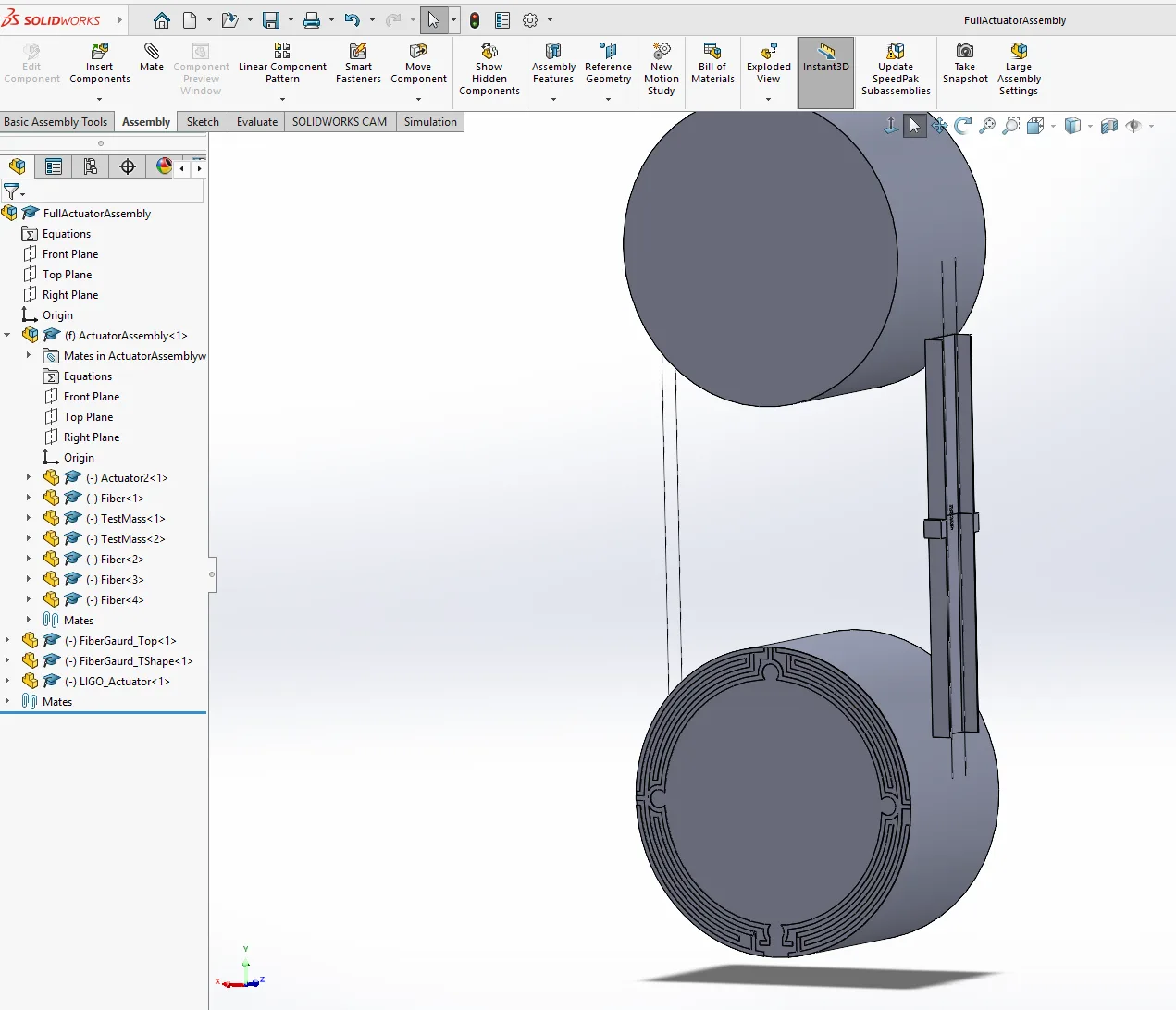
Task: Open the DisplayManager color ball tab
Action: click(164, 166)
